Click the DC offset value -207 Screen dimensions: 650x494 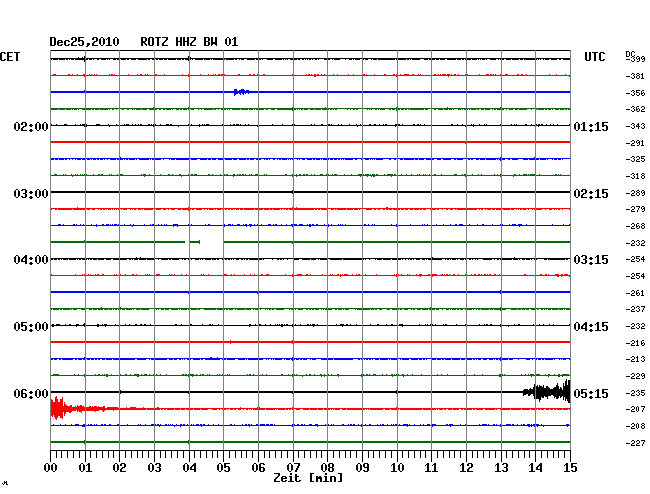[x=635, y=409]
